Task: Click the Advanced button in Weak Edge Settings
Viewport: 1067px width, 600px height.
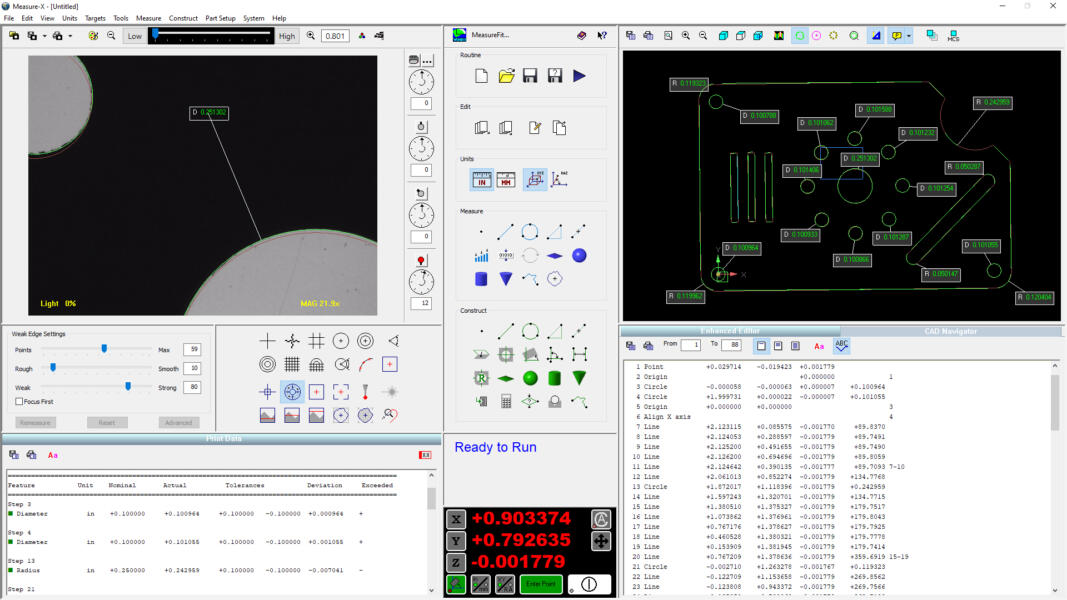Action: tap(179, 423)
